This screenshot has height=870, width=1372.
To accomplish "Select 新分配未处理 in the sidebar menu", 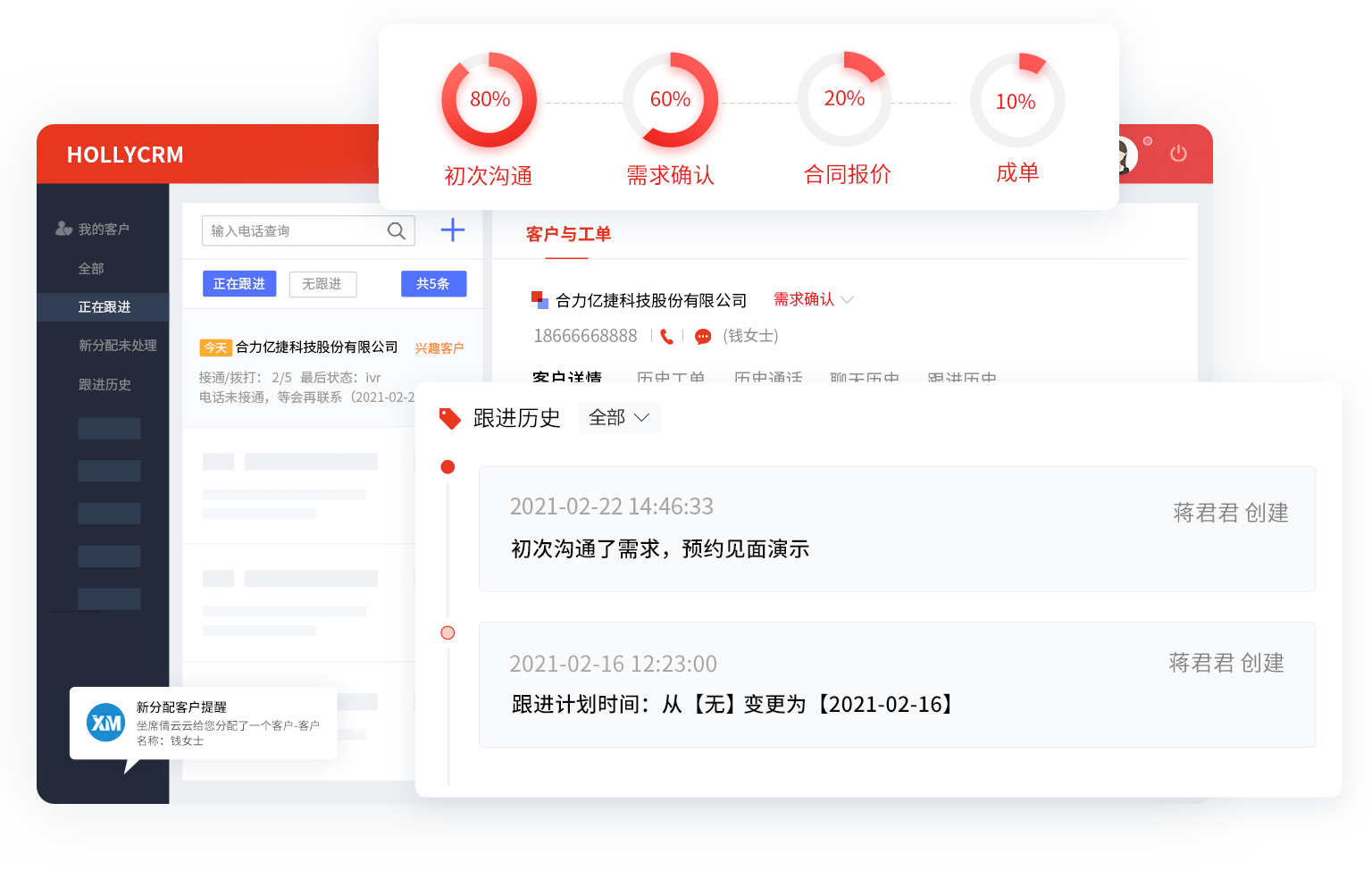I will point(116,346).
